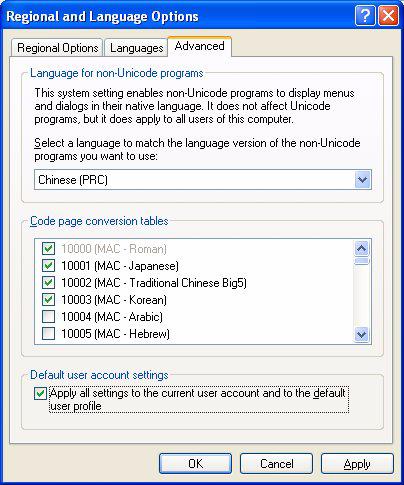Screen dimensions: 404x485
Task: Select the 10002 (MAC - Traditional Chinese Big5) text
Action: tap(154, 283)
